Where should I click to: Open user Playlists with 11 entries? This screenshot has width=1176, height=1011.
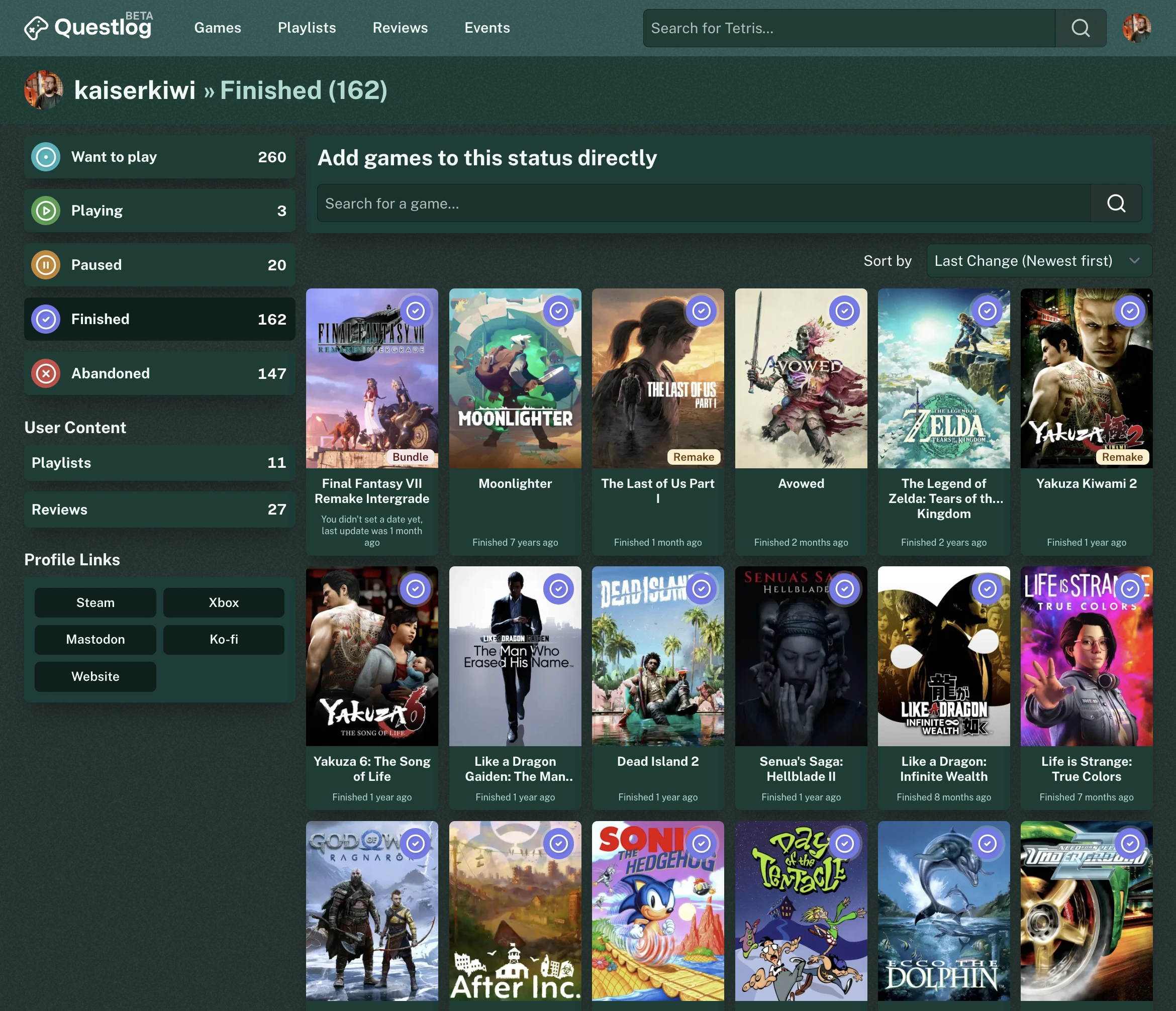pos(159,462)
